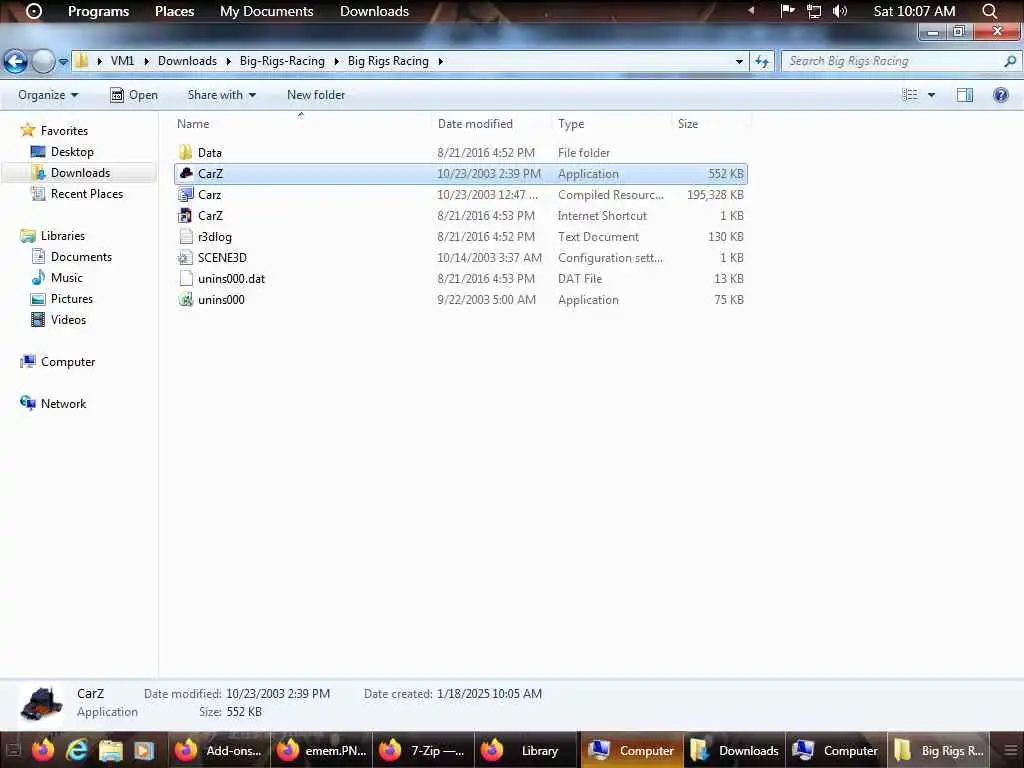The height and width of the screenshot is (768, 1024).
Task: Click the New folder button
Action: point(315,95)
